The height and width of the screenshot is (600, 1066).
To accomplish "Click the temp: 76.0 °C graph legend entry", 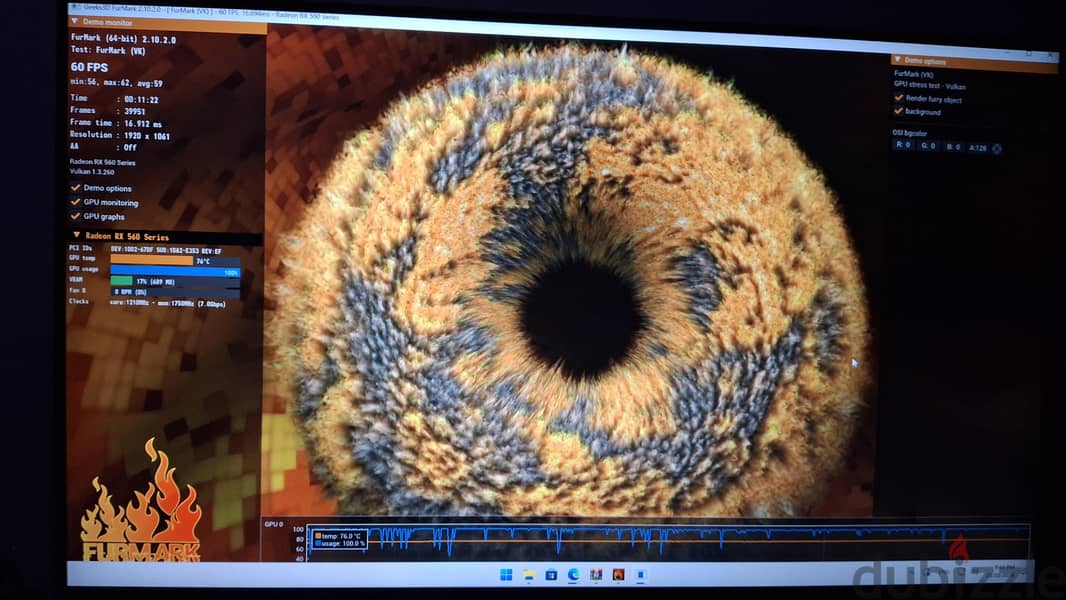I will pos(338,535).
